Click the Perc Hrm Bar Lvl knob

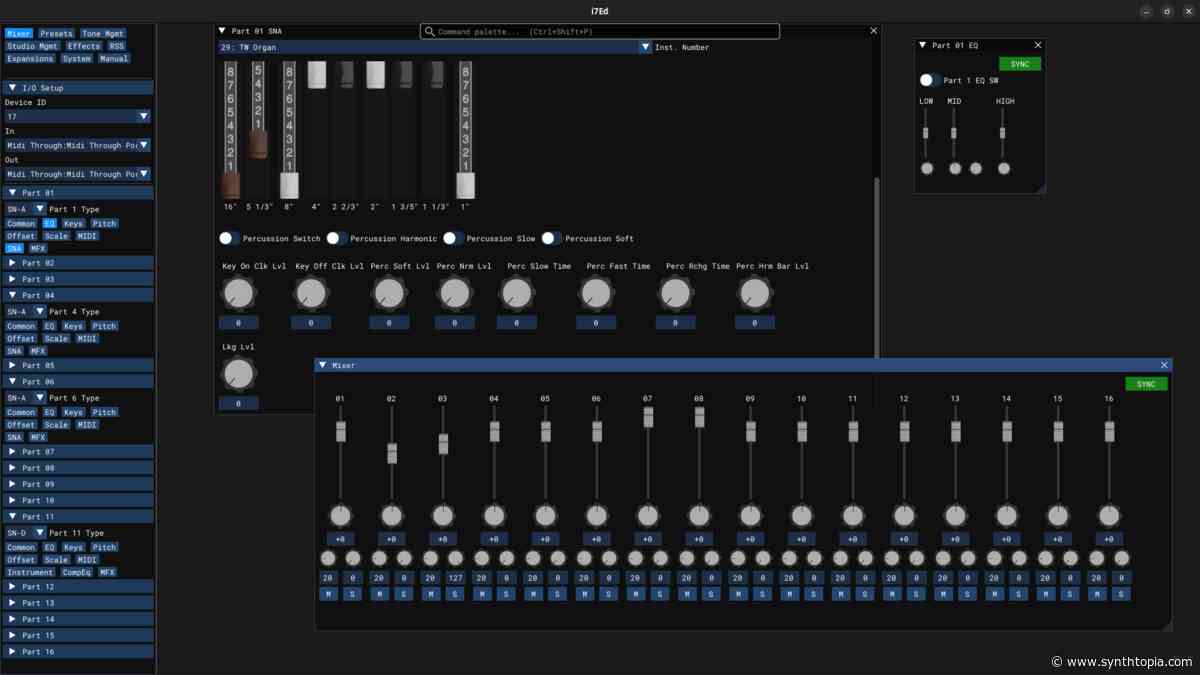point(755,293)
